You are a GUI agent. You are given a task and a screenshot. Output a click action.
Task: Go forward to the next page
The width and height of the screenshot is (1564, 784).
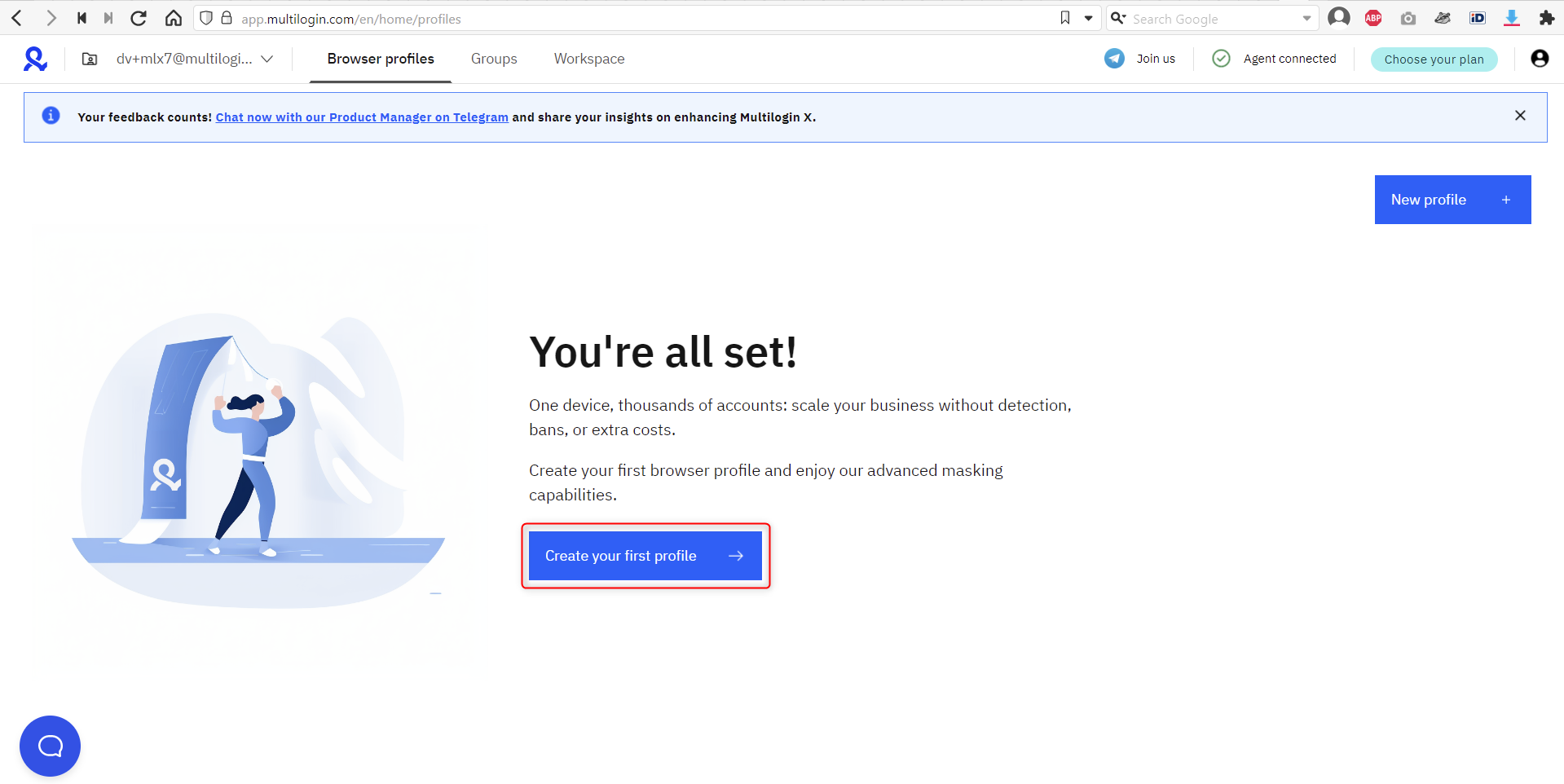click(51, 18)
